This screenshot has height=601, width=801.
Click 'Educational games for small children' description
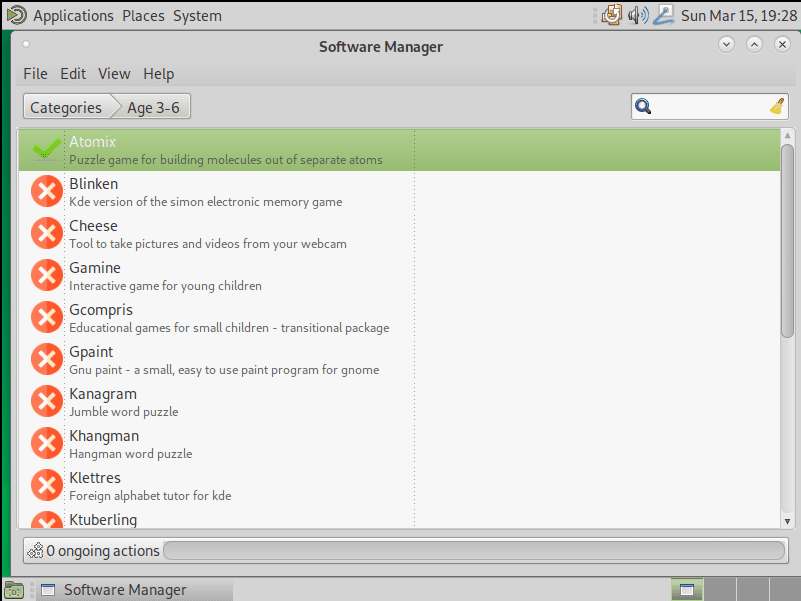pos(229,328)
